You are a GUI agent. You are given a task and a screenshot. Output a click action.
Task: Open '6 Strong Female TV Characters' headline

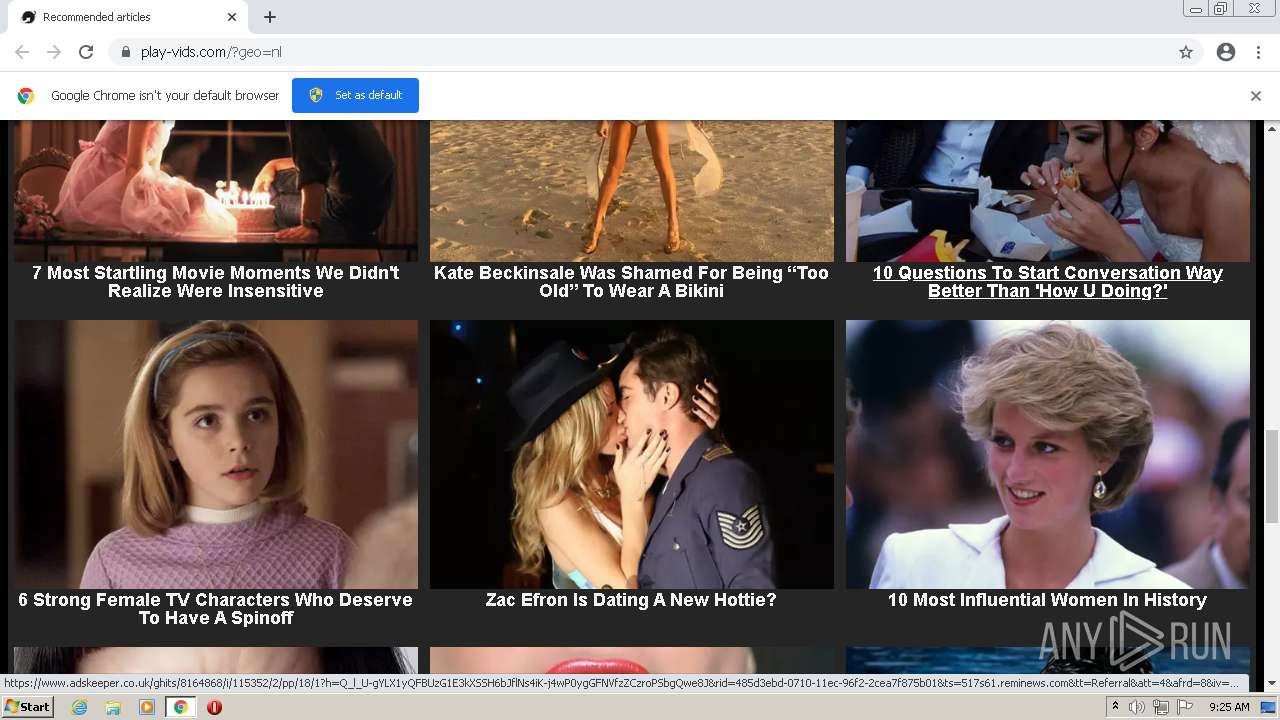pos(215,609)
